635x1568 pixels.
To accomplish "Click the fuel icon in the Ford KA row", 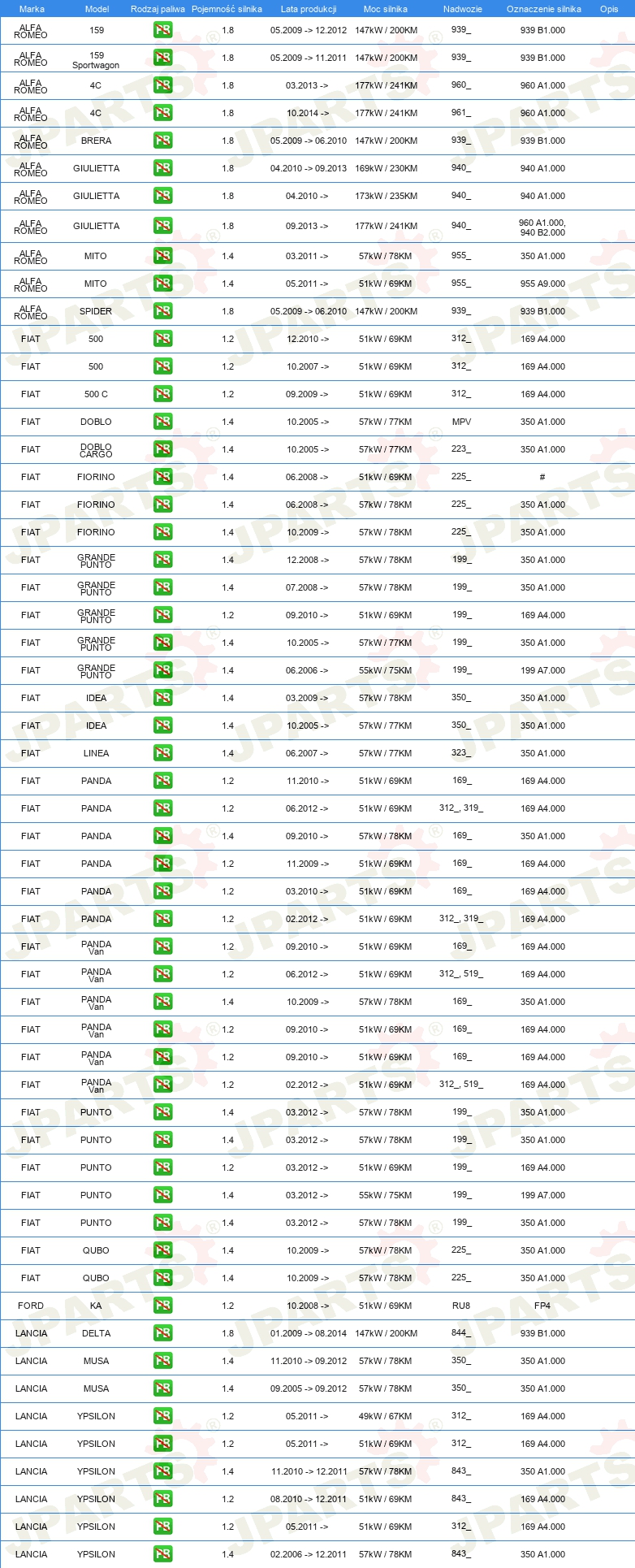I will (163, 1306).
